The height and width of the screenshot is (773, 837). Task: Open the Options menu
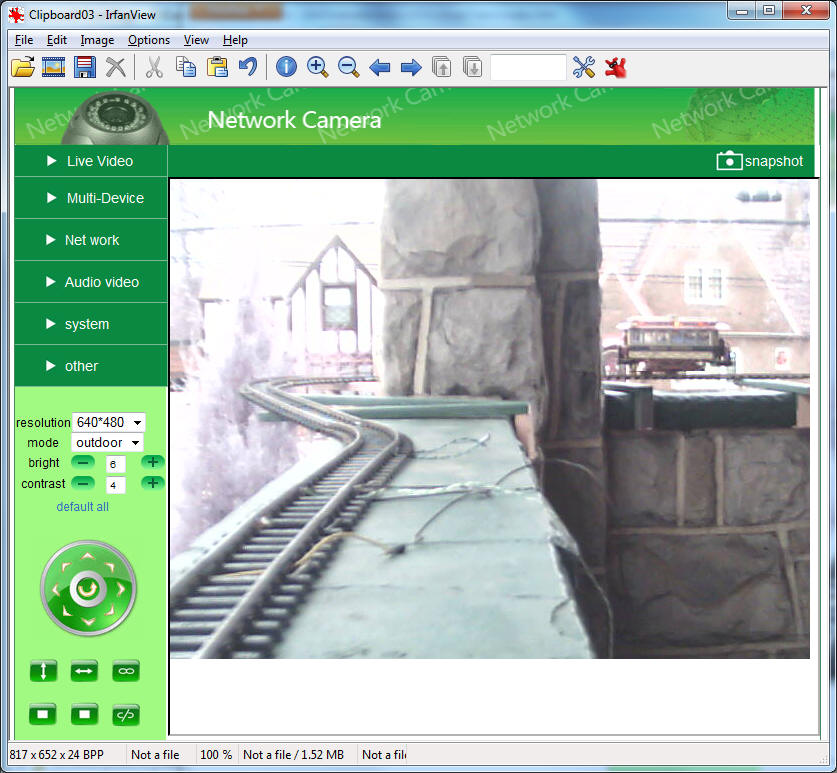coord(149,40)
